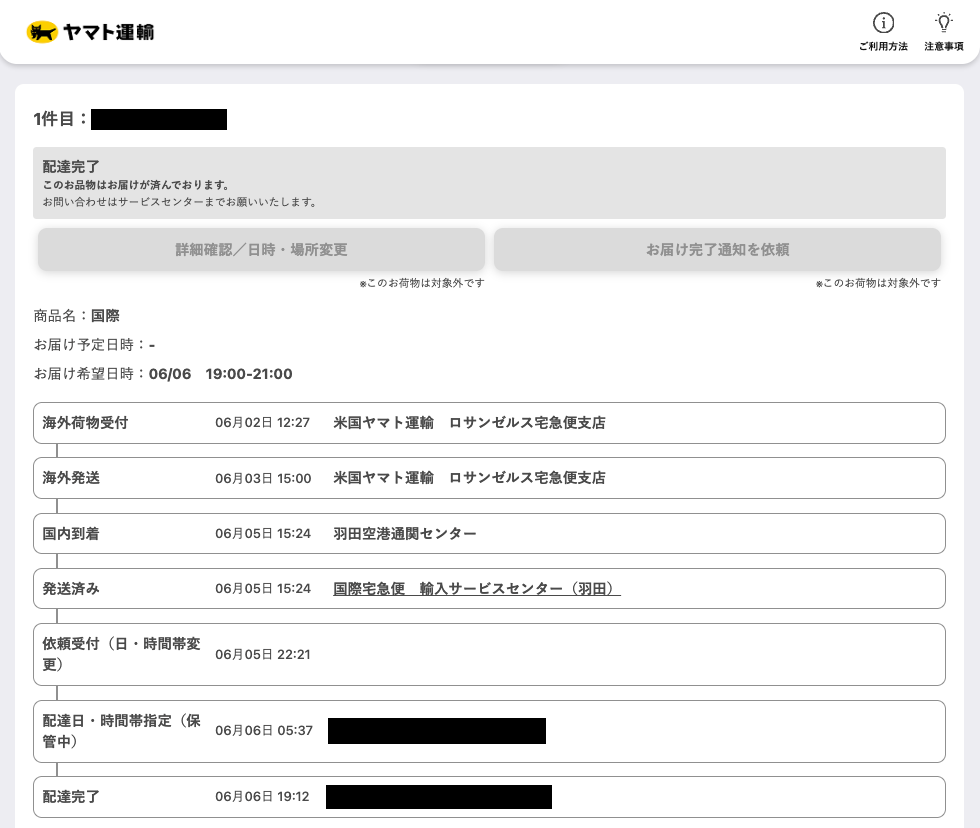Screen dimensions: 980x828
Task: Click 依頼受付（日・時間帯変更） row label
Action: coord(121,654)
